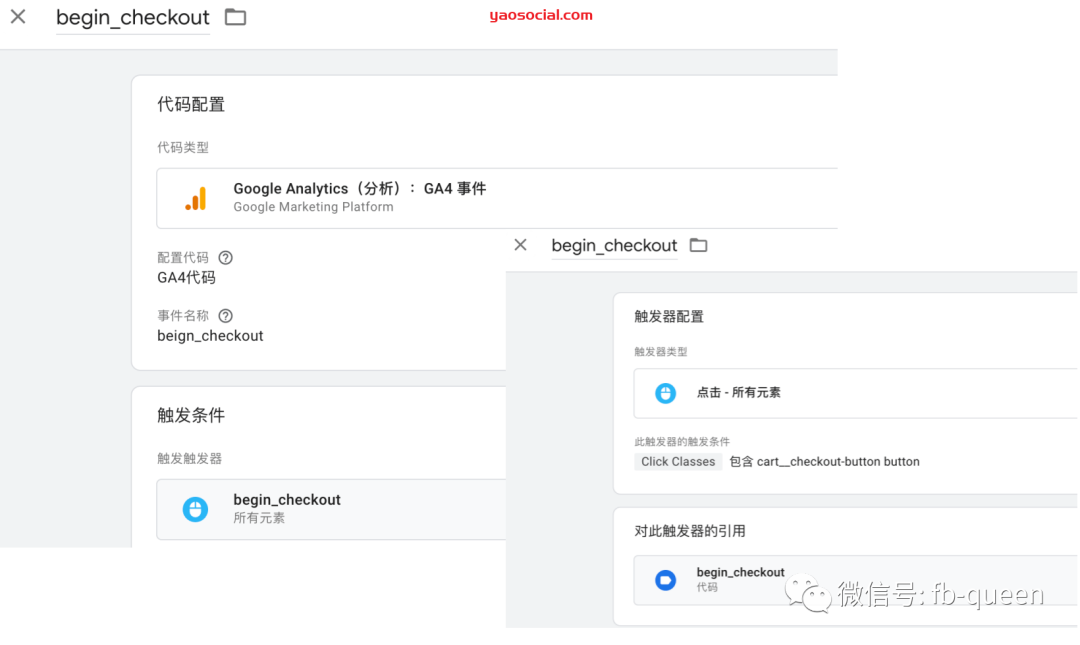Click the folder icon in the trigger dialog header
This screenshot has width=1080, height=645.
click(697, 245)
